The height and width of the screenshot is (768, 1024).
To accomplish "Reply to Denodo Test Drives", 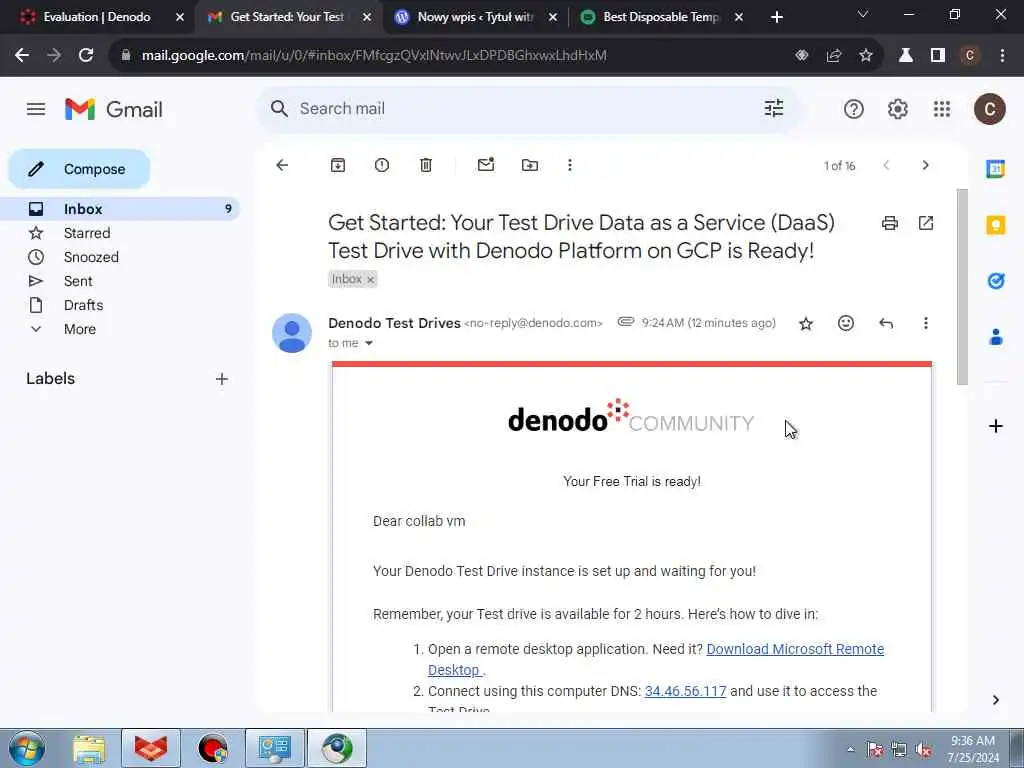I will (x=886, y=323).
